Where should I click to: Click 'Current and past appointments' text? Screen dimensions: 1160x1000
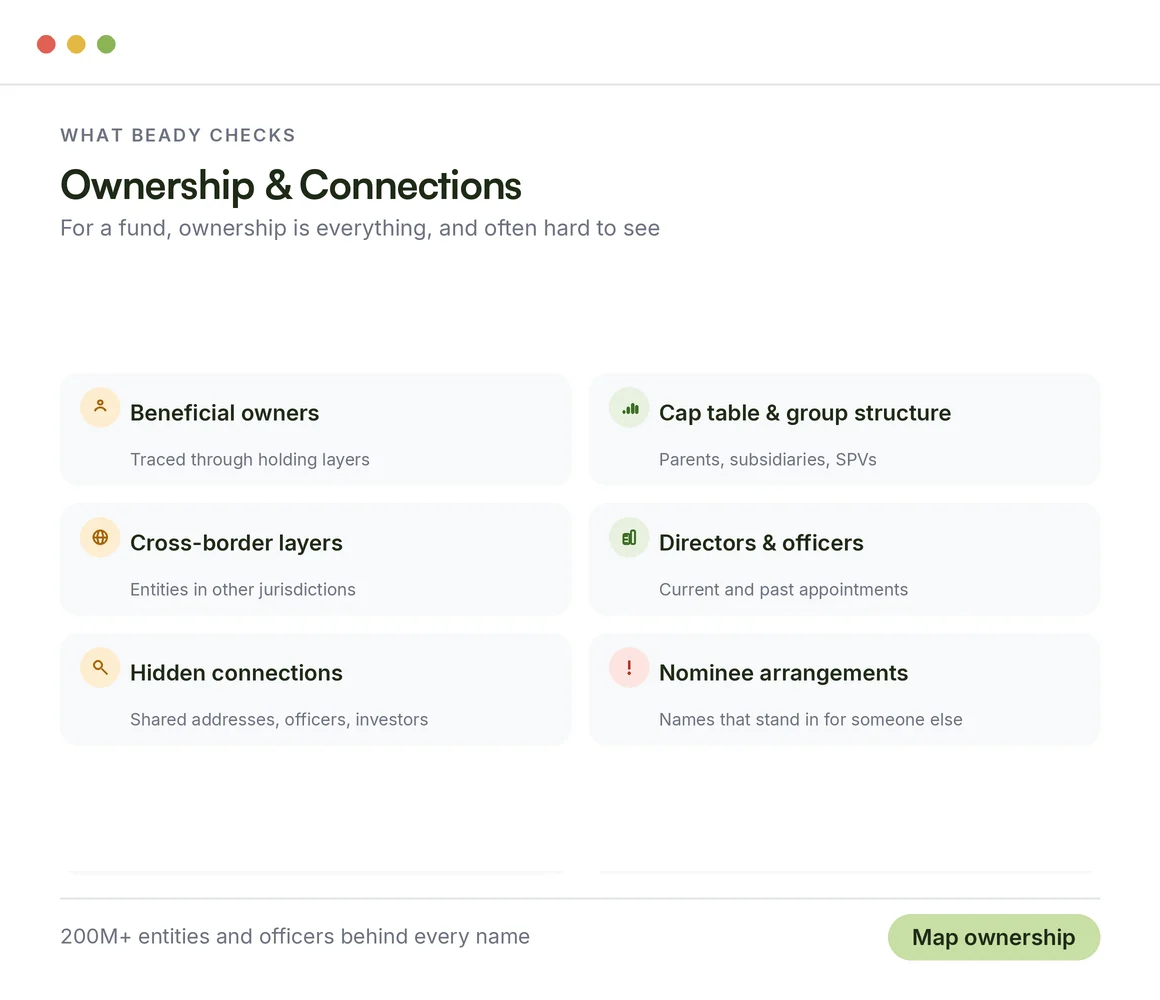point(783,589)
